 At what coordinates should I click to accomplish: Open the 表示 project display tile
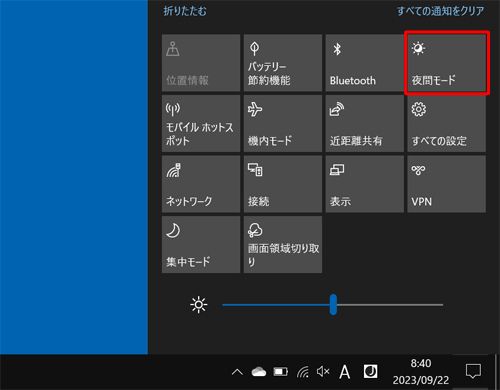(365, 184)
